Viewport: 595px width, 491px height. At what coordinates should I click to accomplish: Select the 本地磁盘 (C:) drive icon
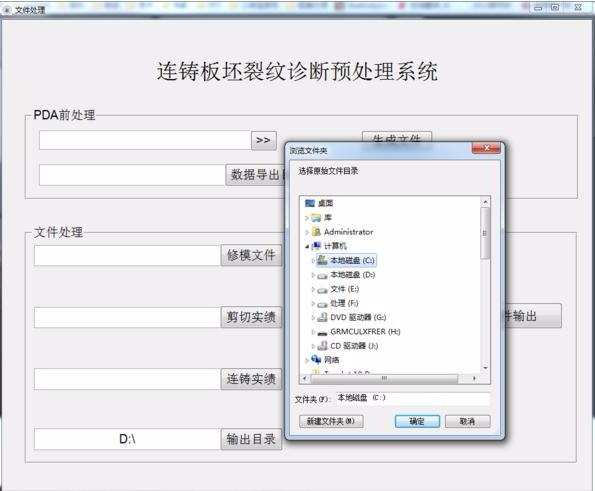coord(322,260)
